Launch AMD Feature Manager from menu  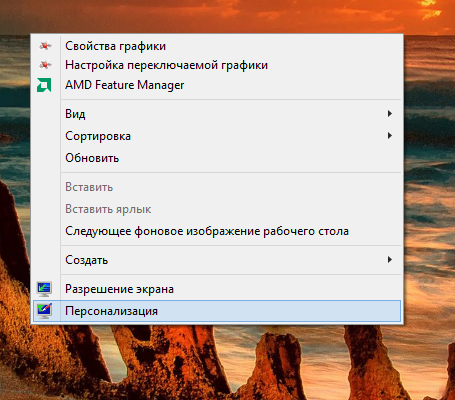click(x=217, y=85)
